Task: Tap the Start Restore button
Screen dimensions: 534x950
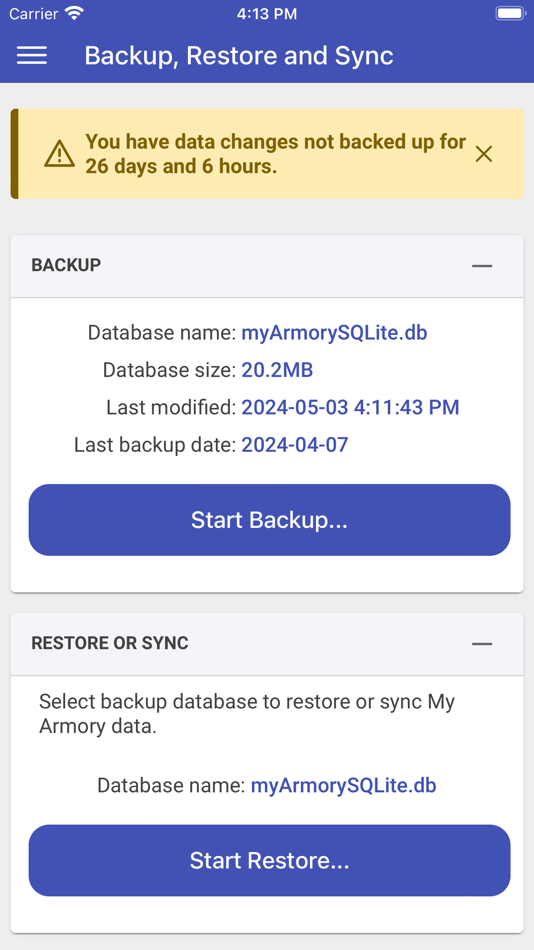Action: pyautogui.click(x=269, y=860)
